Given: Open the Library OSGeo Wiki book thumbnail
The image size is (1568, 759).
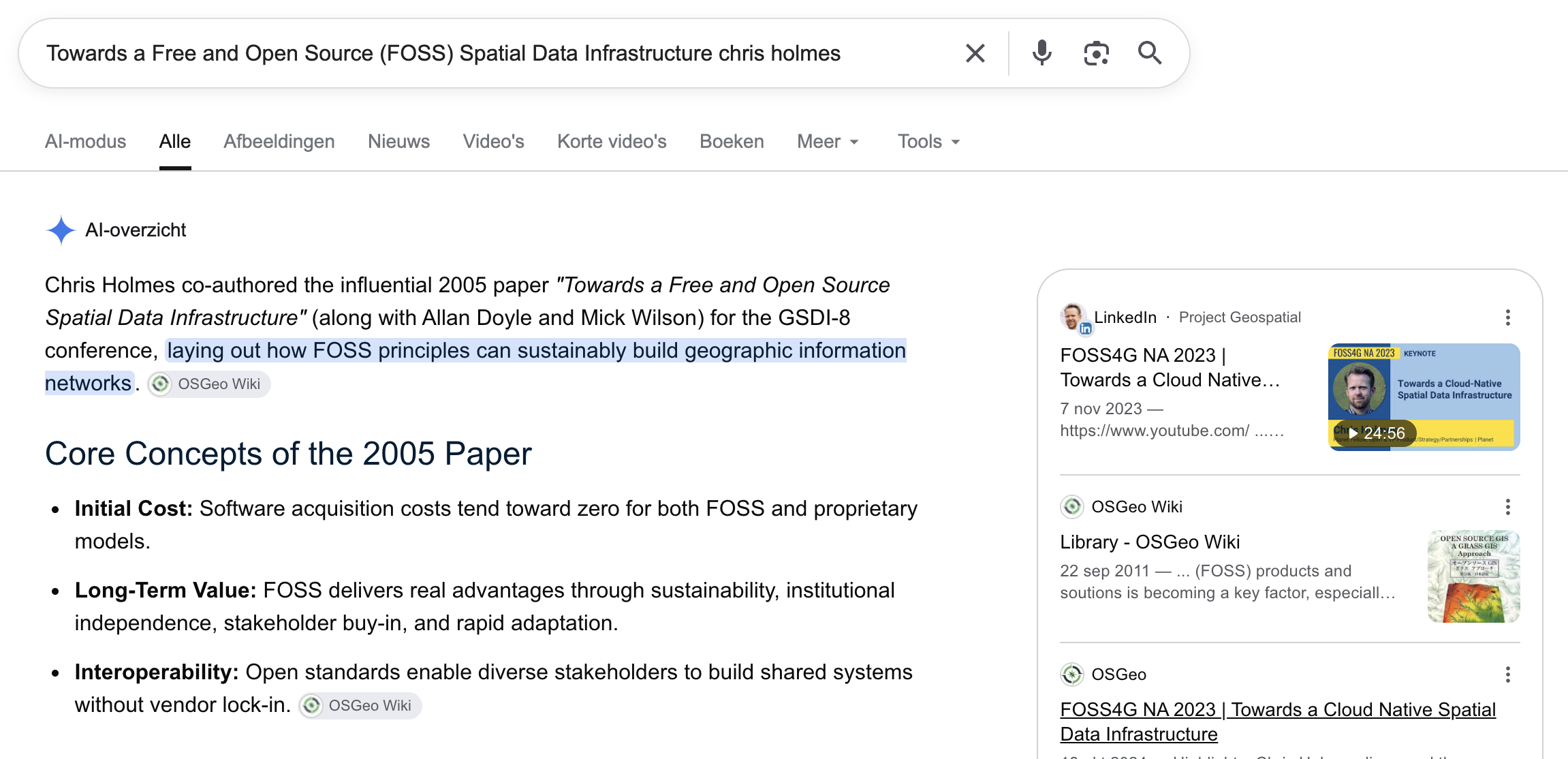Looking at the screenshot, I should tap(1473, 576).
